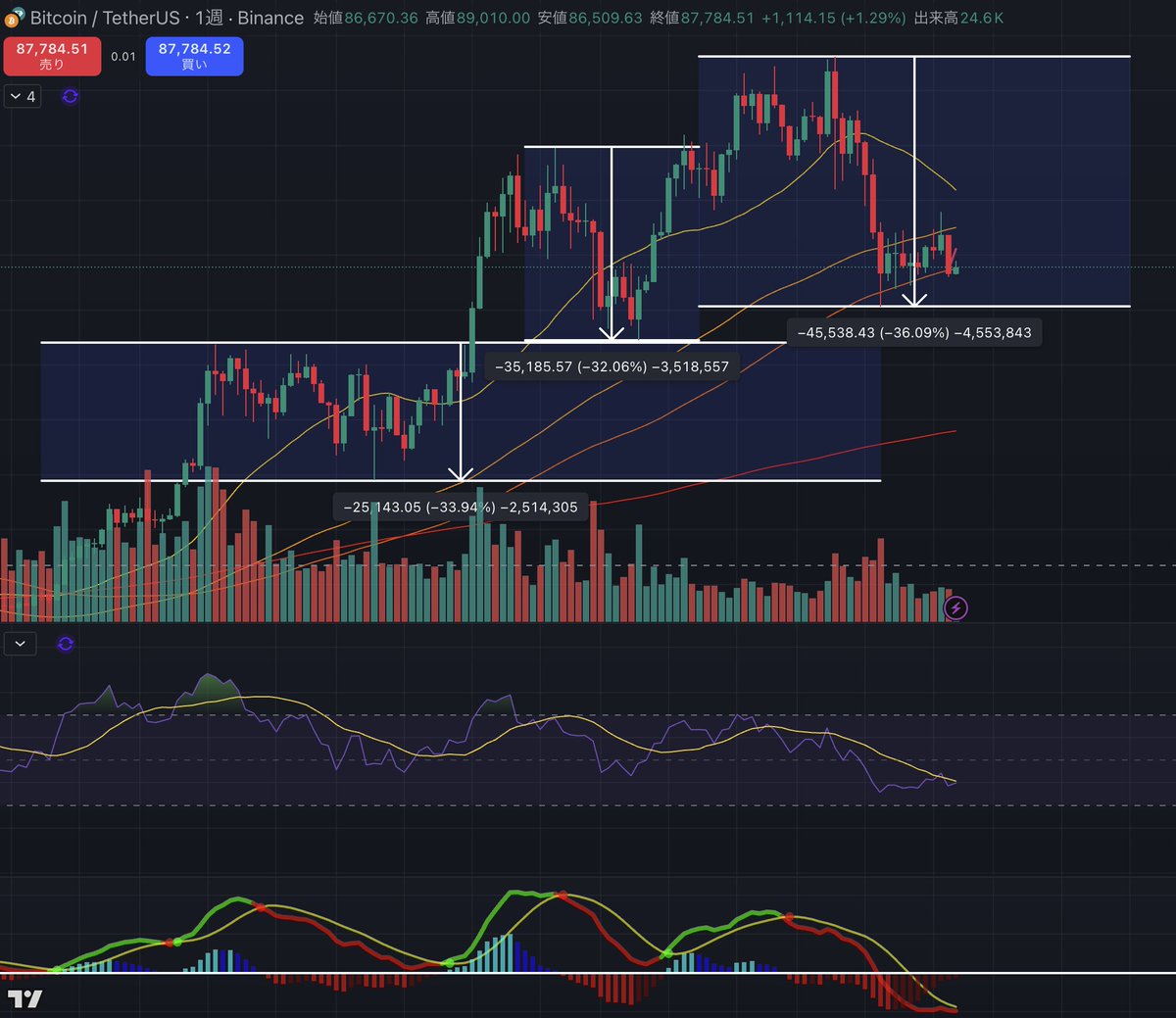Click the change value +1,114.15 (+1.29%)
The height and width of the screenshot is (1018, 1176).
(x=834, y=18)
